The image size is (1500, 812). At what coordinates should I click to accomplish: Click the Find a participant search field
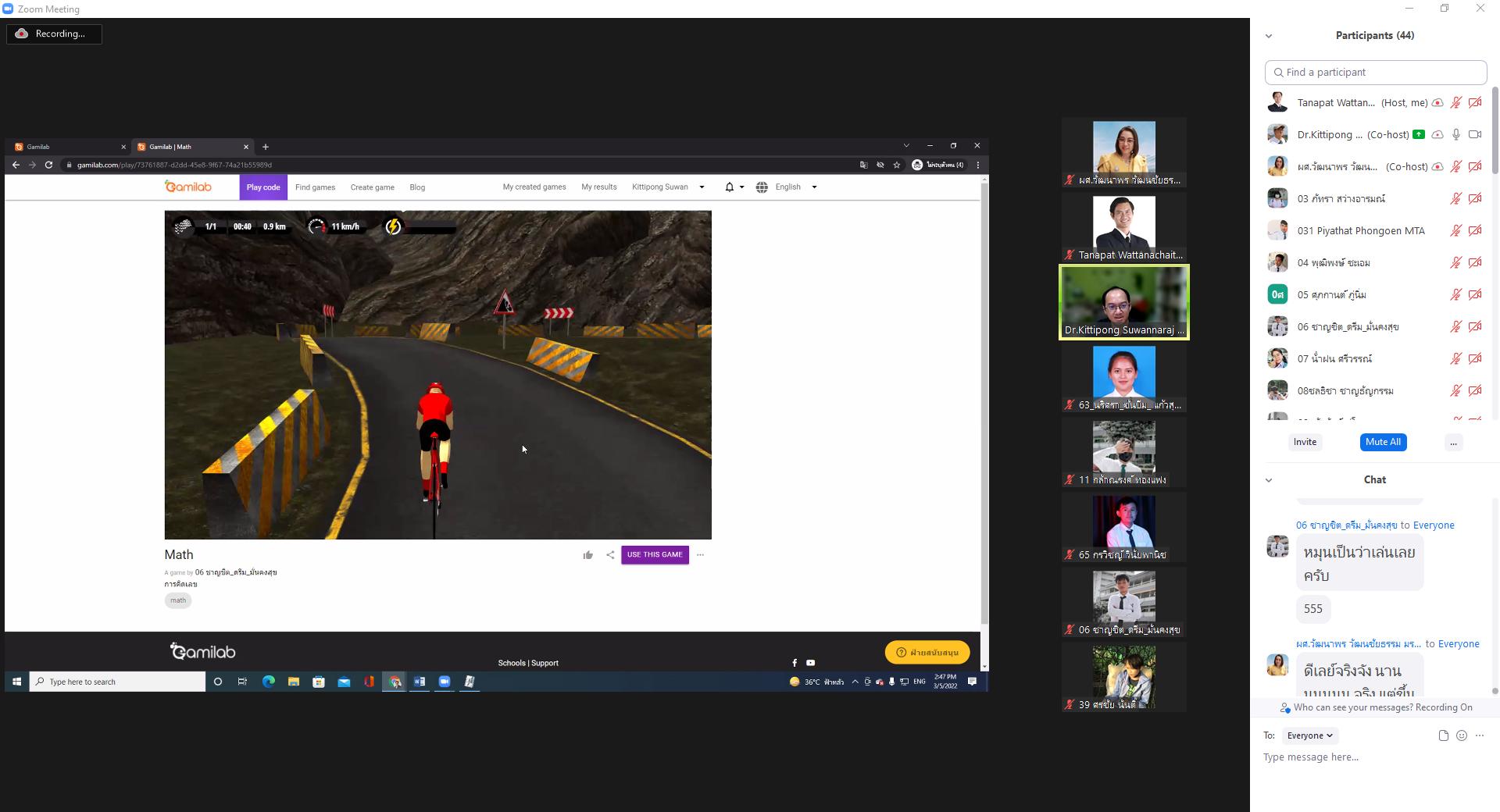[1376, 73]
